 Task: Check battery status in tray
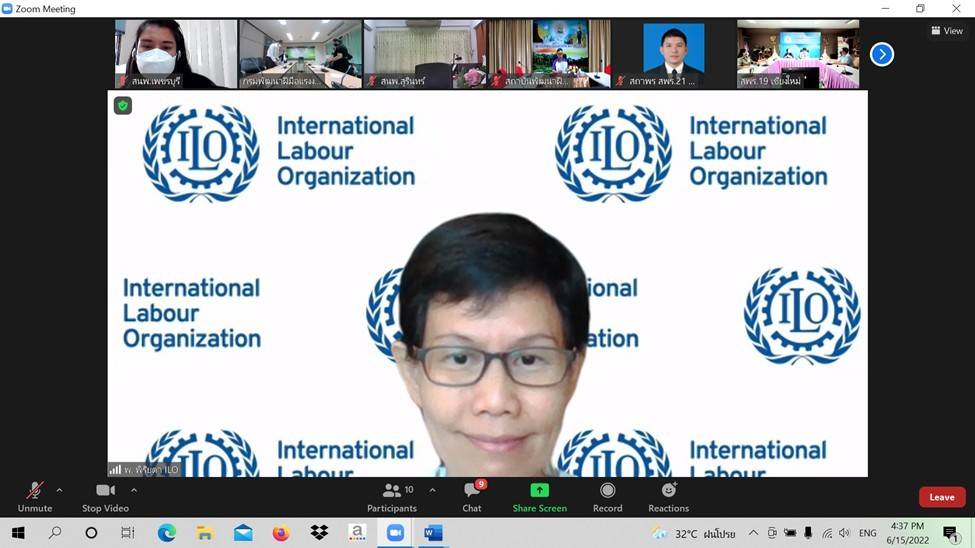(x=790, y=533)
